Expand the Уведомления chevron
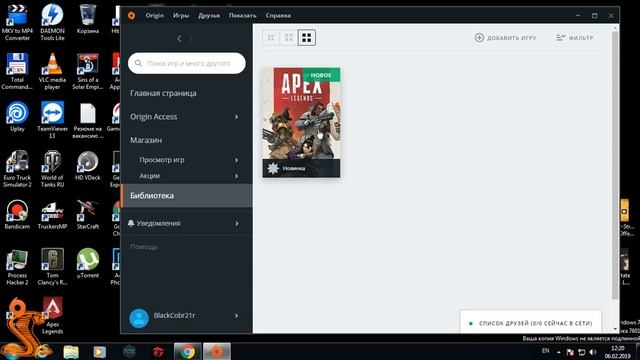 point(236,223)
